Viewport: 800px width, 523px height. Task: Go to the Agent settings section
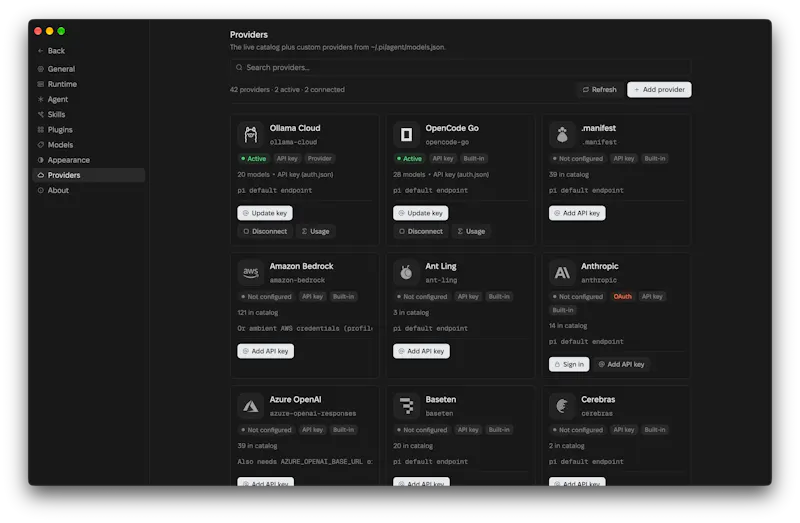click(89, 99)
